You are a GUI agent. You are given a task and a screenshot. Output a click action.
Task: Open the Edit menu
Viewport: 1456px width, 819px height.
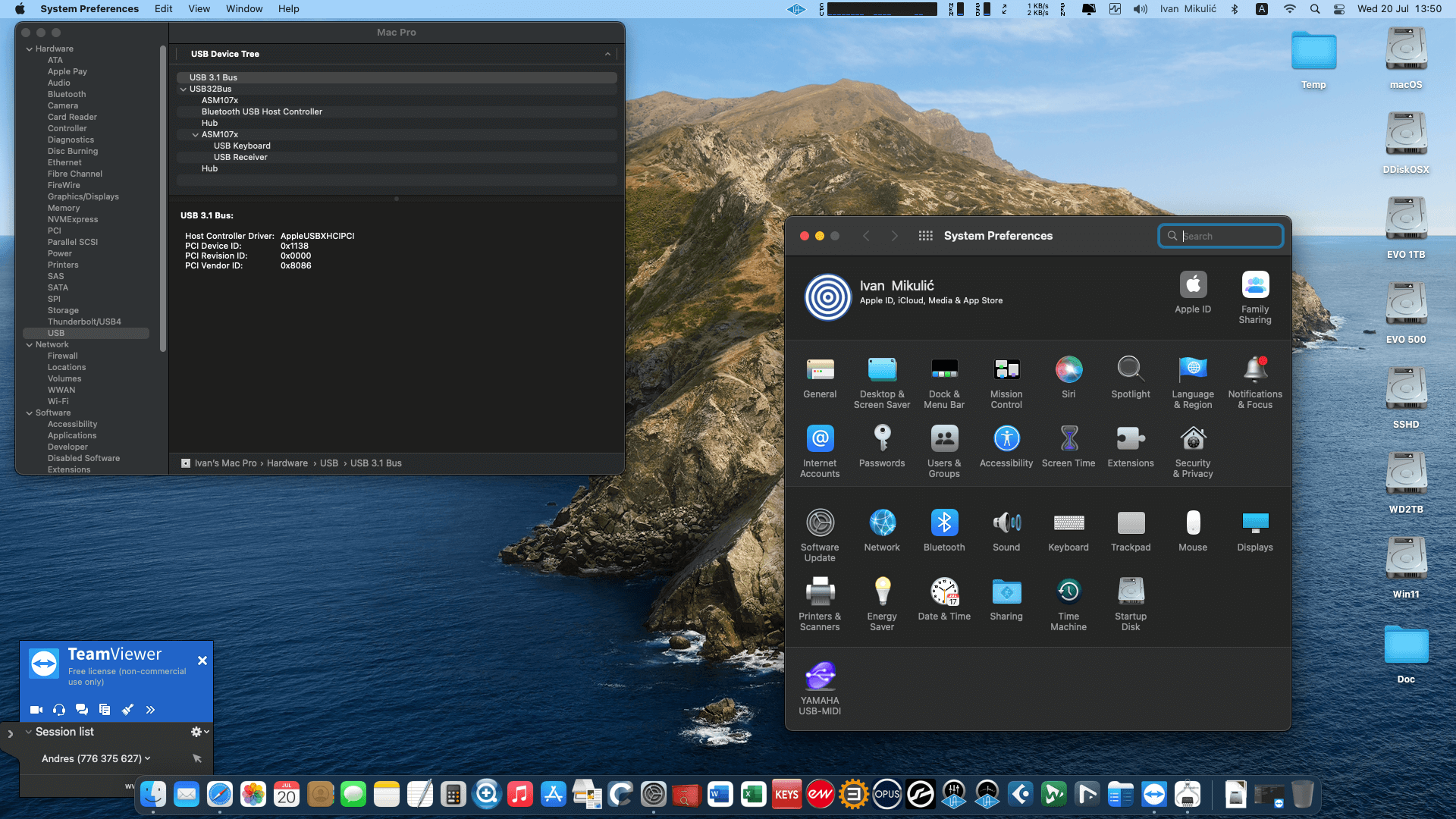[x=164, y=9]
